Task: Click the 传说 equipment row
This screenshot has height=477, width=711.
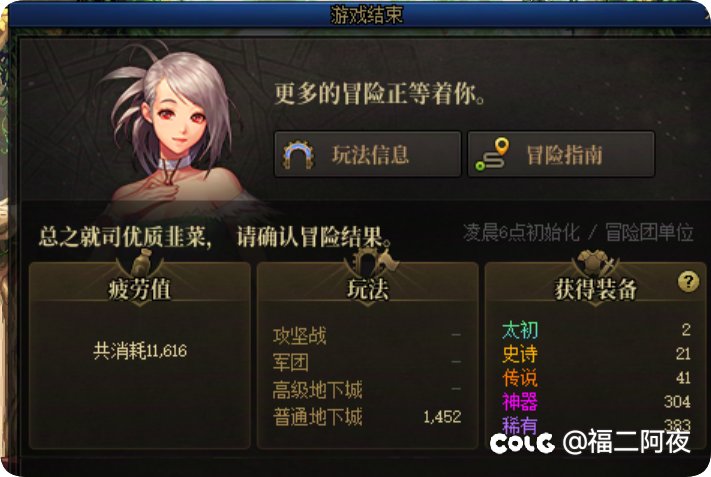Action: coord(596,378)
